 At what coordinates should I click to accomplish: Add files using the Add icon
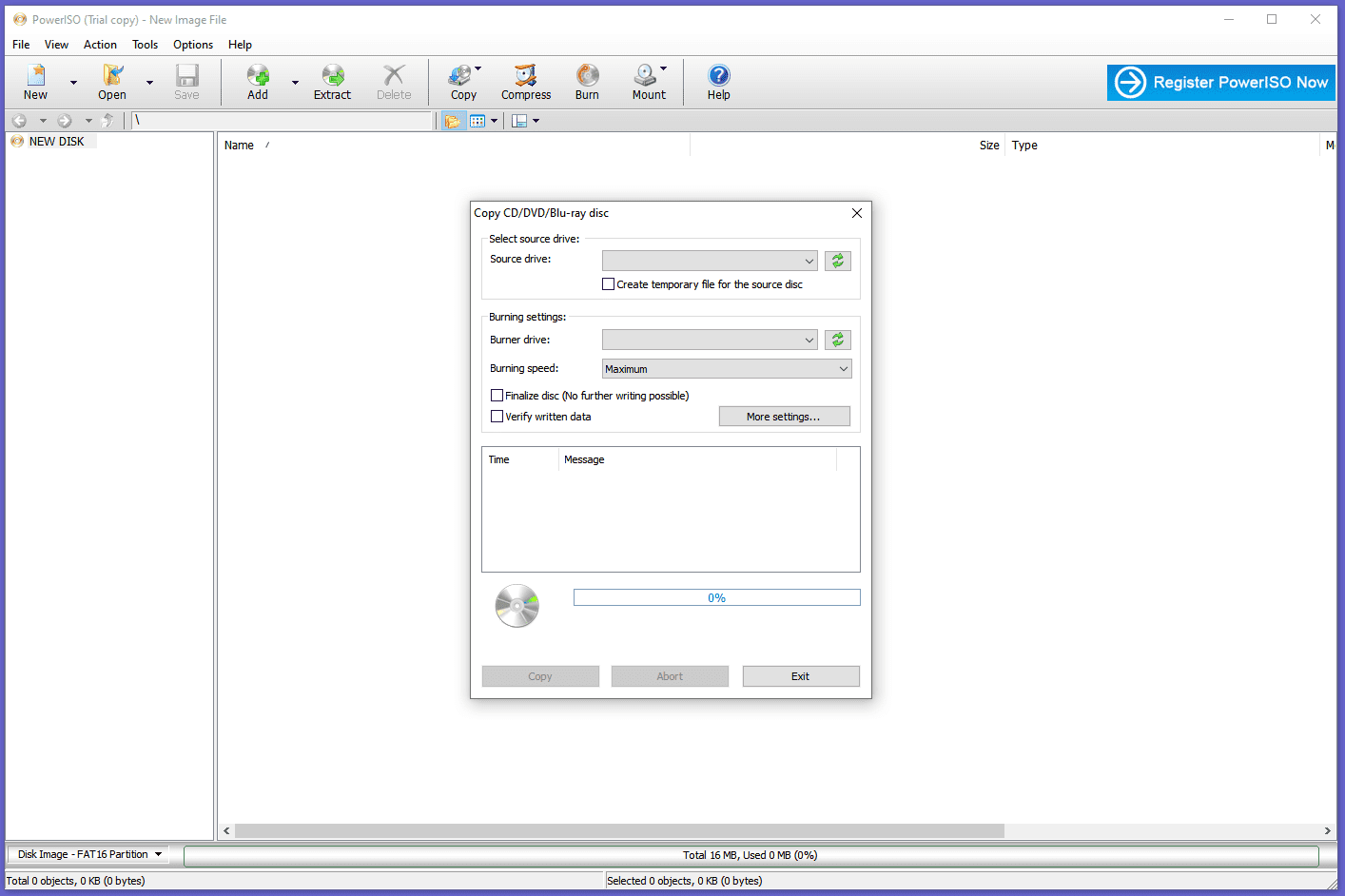click(258, 82)
